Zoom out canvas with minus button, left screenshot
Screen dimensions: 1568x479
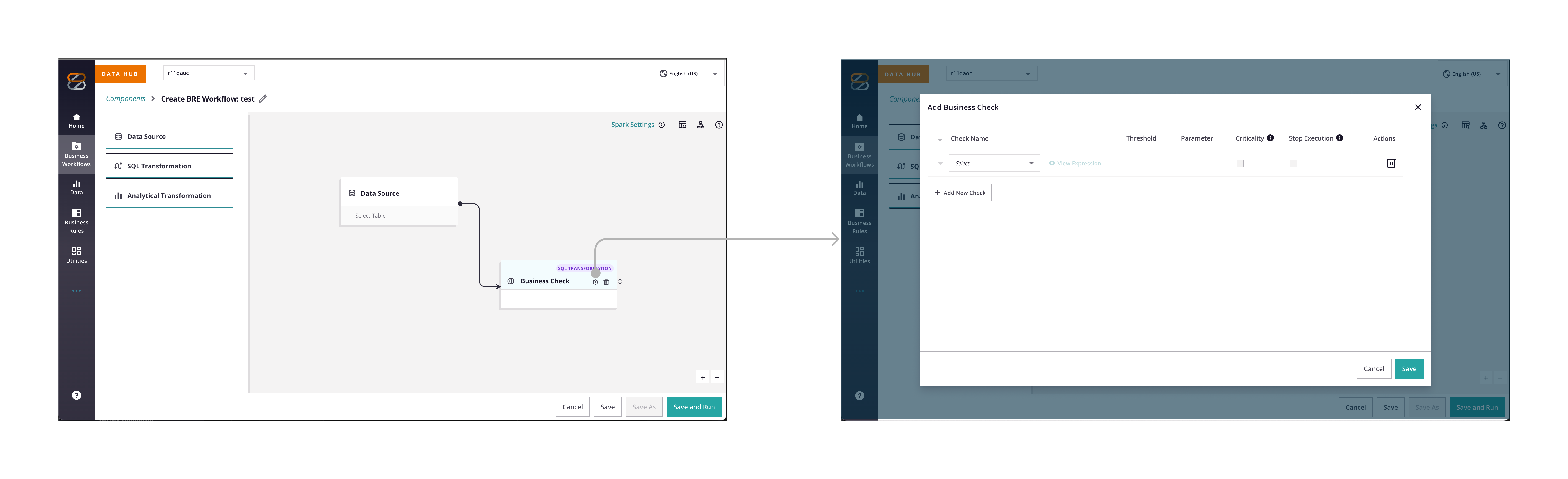click(x=717, y=378)
